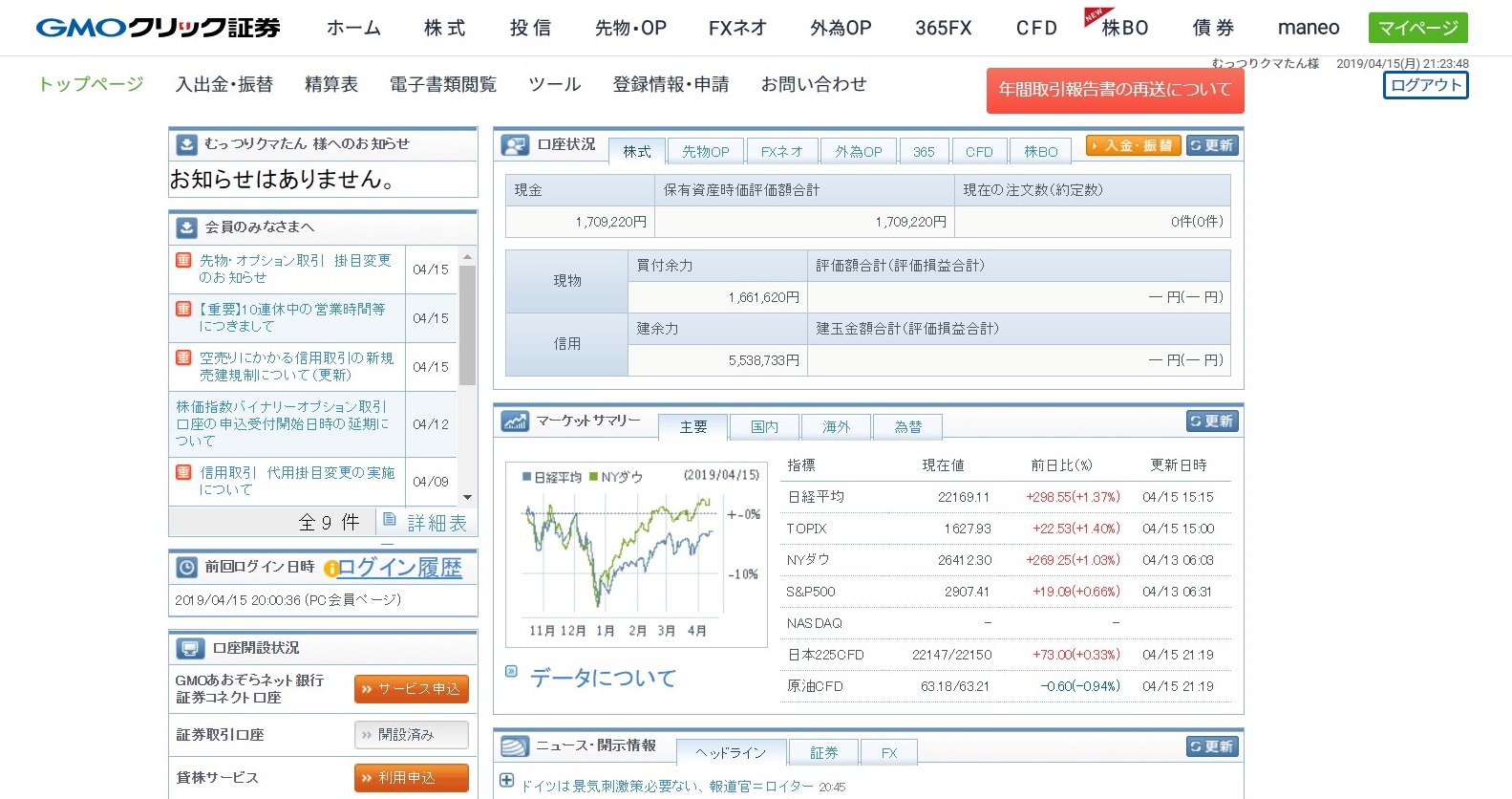Click the download icon beside 会員のみなさまへ
This screenshot has width=1512, height=799.
[187, 227]
